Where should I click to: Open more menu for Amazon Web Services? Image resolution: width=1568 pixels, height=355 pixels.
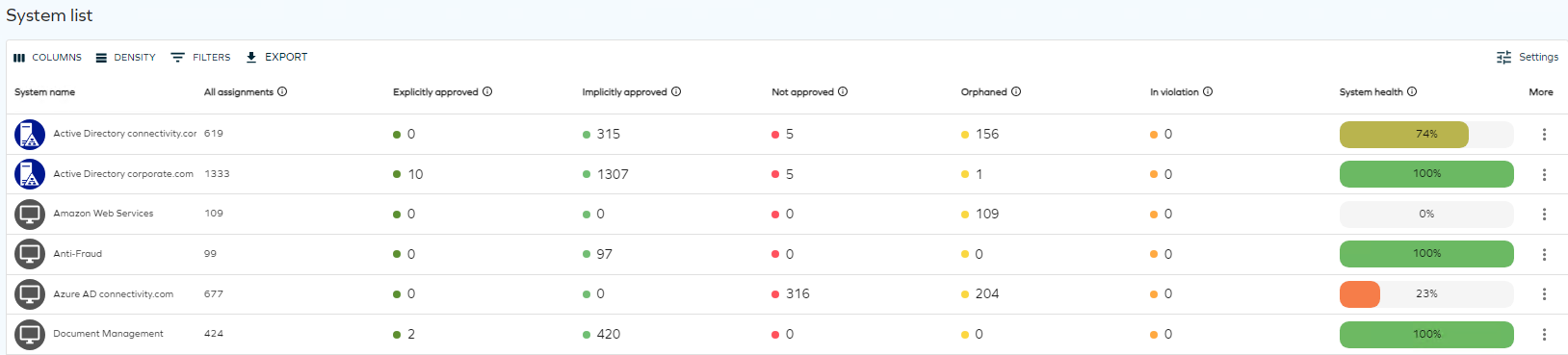point(1544,215)
